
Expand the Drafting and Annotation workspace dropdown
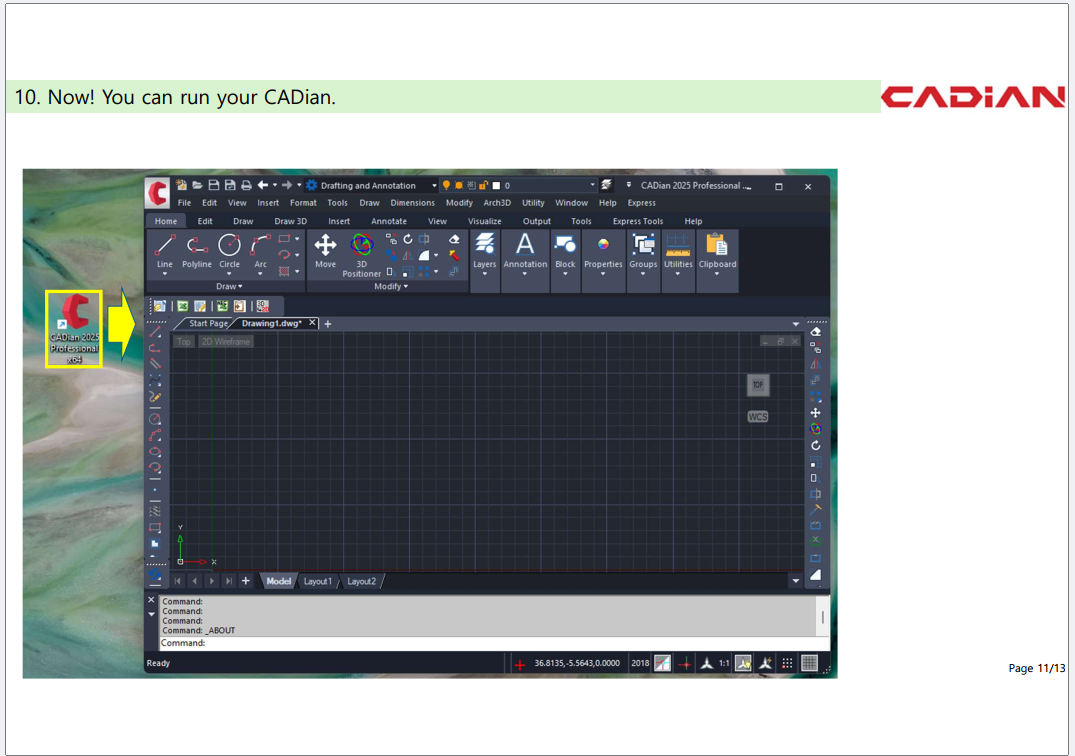[x=434, y=186]
